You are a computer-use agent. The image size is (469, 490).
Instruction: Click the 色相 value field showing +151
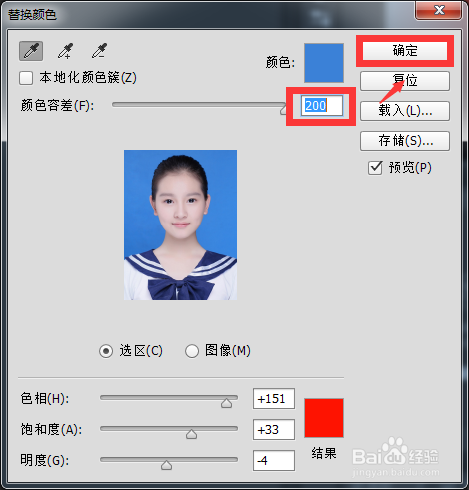[274, 398]
